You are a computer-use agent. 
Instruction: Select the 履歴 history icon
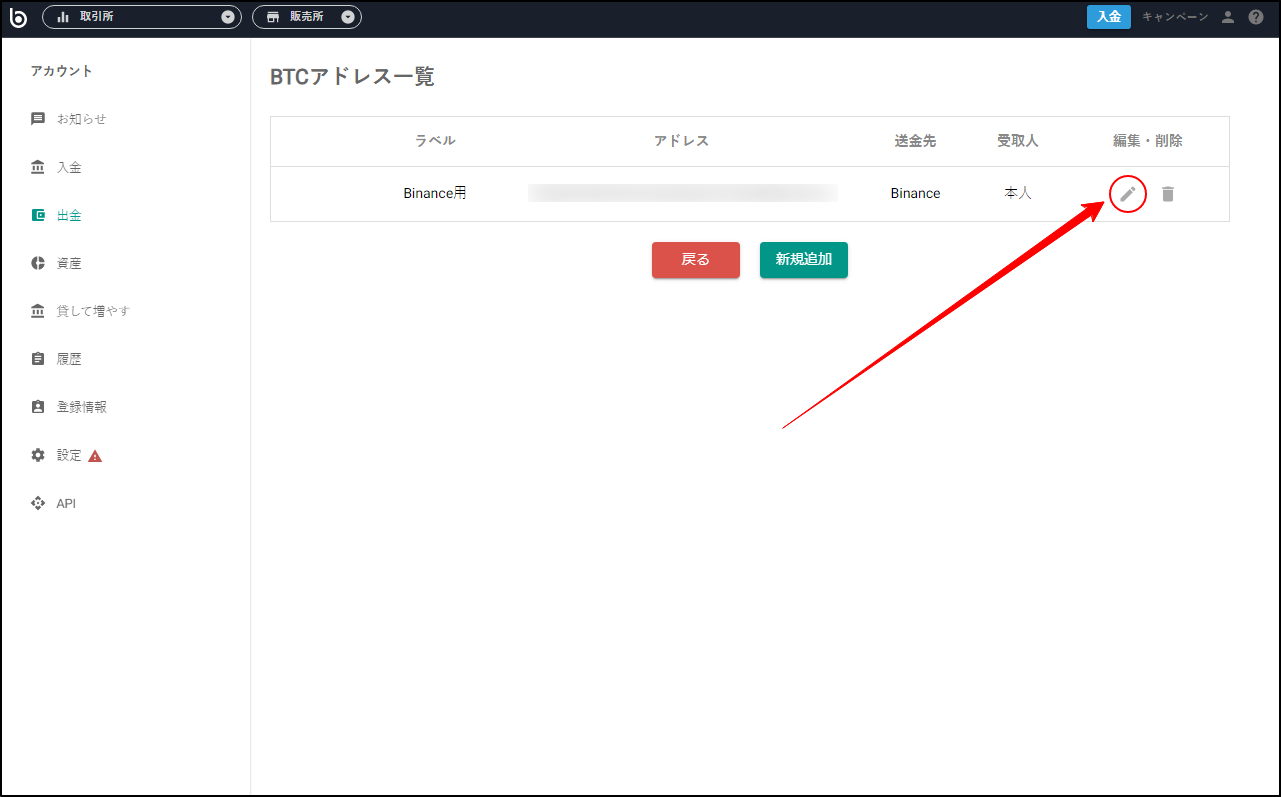click(x=38, y=358)
